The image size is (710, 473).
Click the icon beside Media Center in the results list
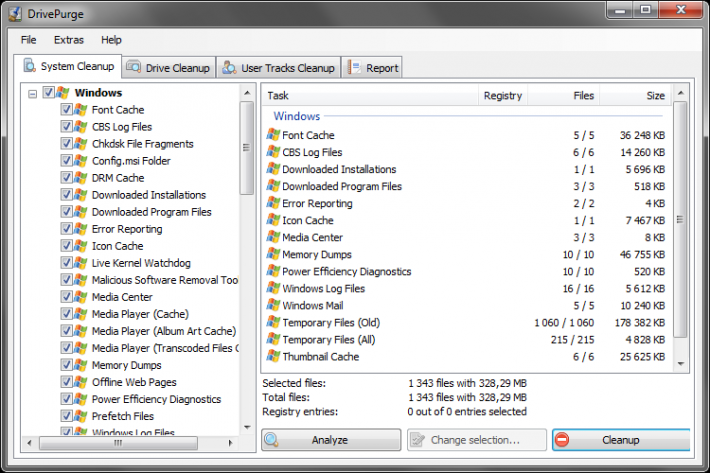click(x=273, y=237)
